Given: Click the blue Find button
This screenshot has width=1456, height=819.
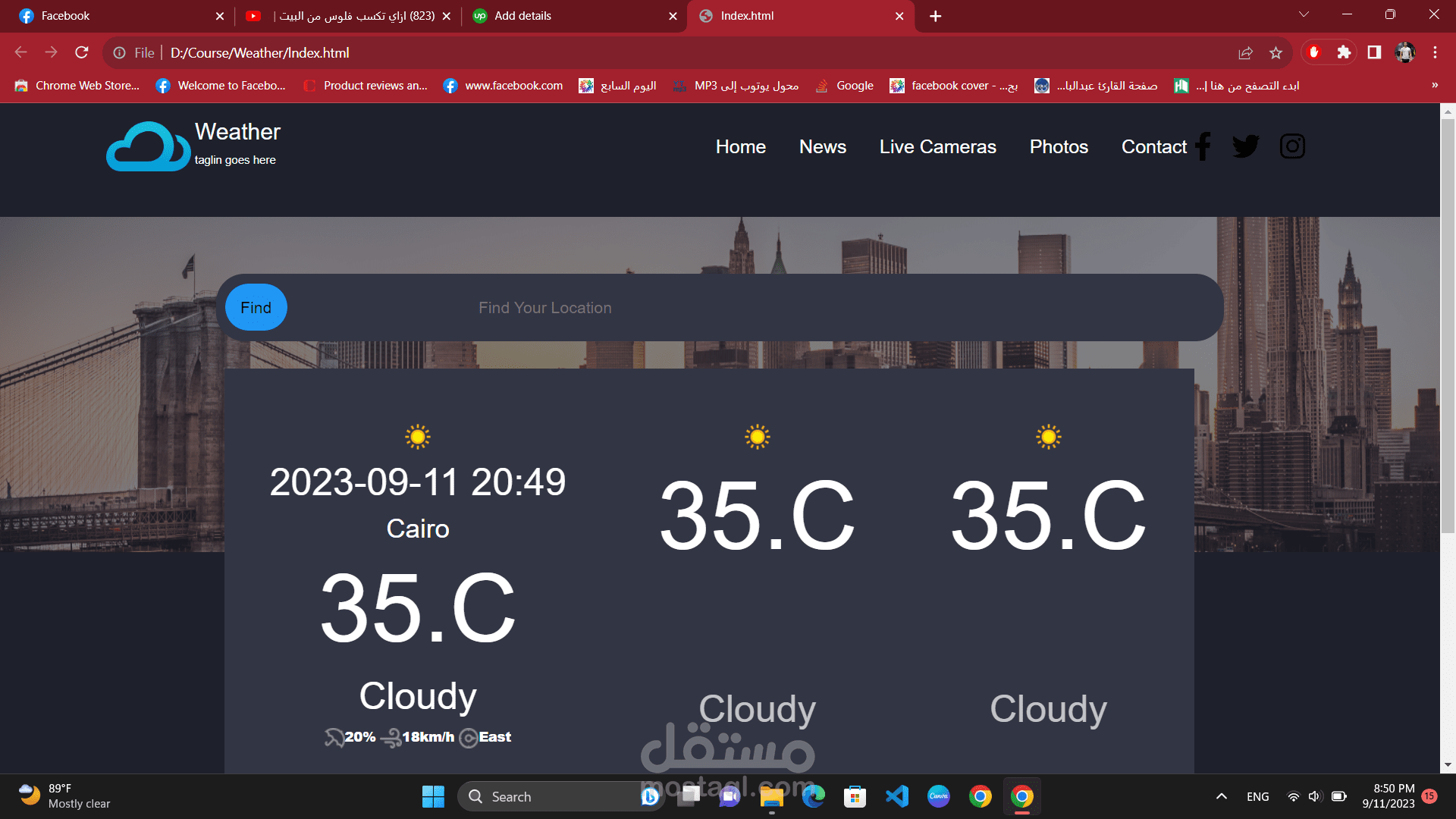Looking at the screenshot, I should pos(256,307).
